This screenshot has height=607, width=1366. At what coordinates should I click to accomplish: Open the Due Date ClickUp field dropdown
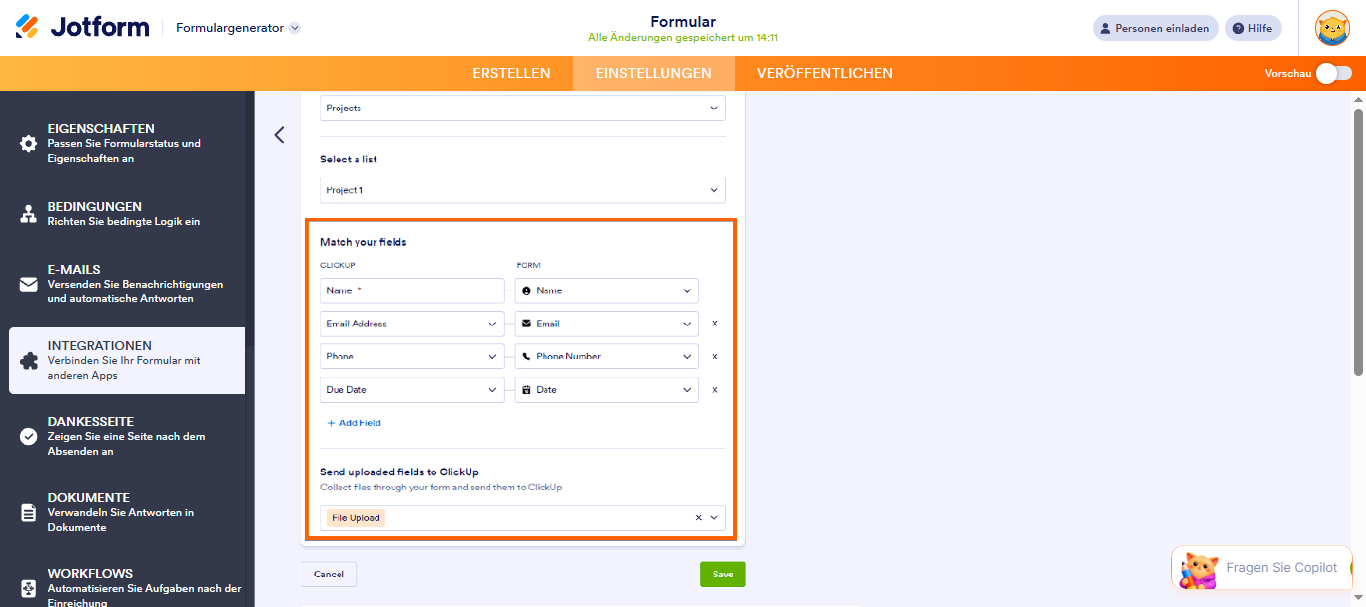click(x=412, y=389)
